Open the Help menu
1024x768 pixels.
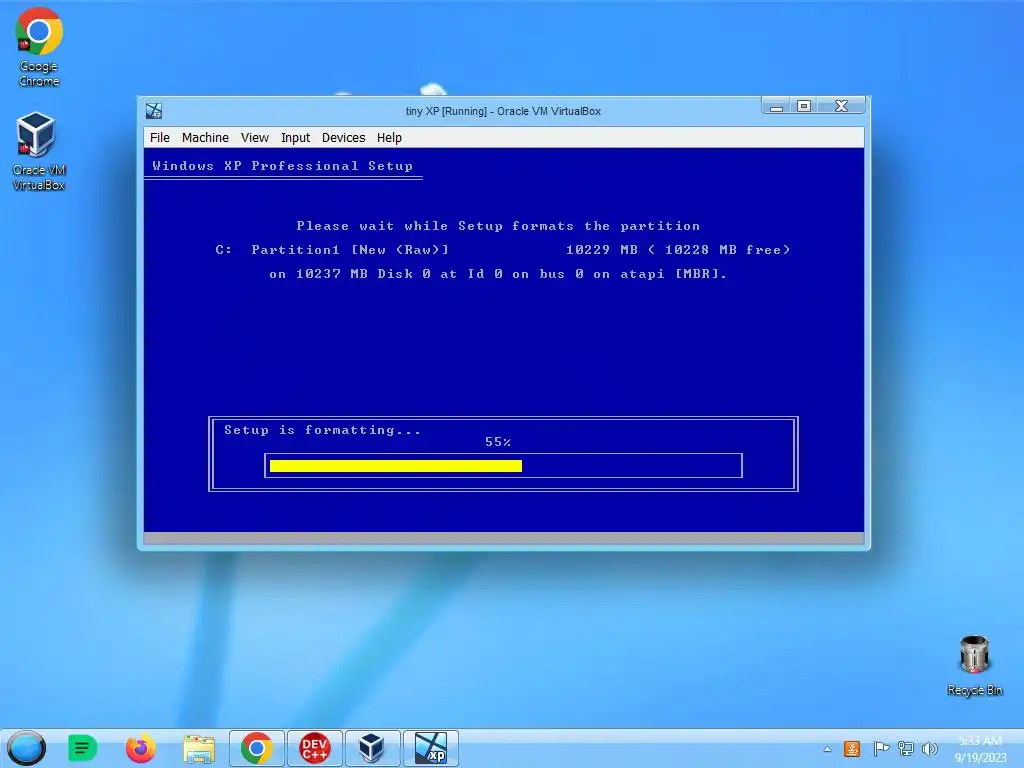[389, 137]
